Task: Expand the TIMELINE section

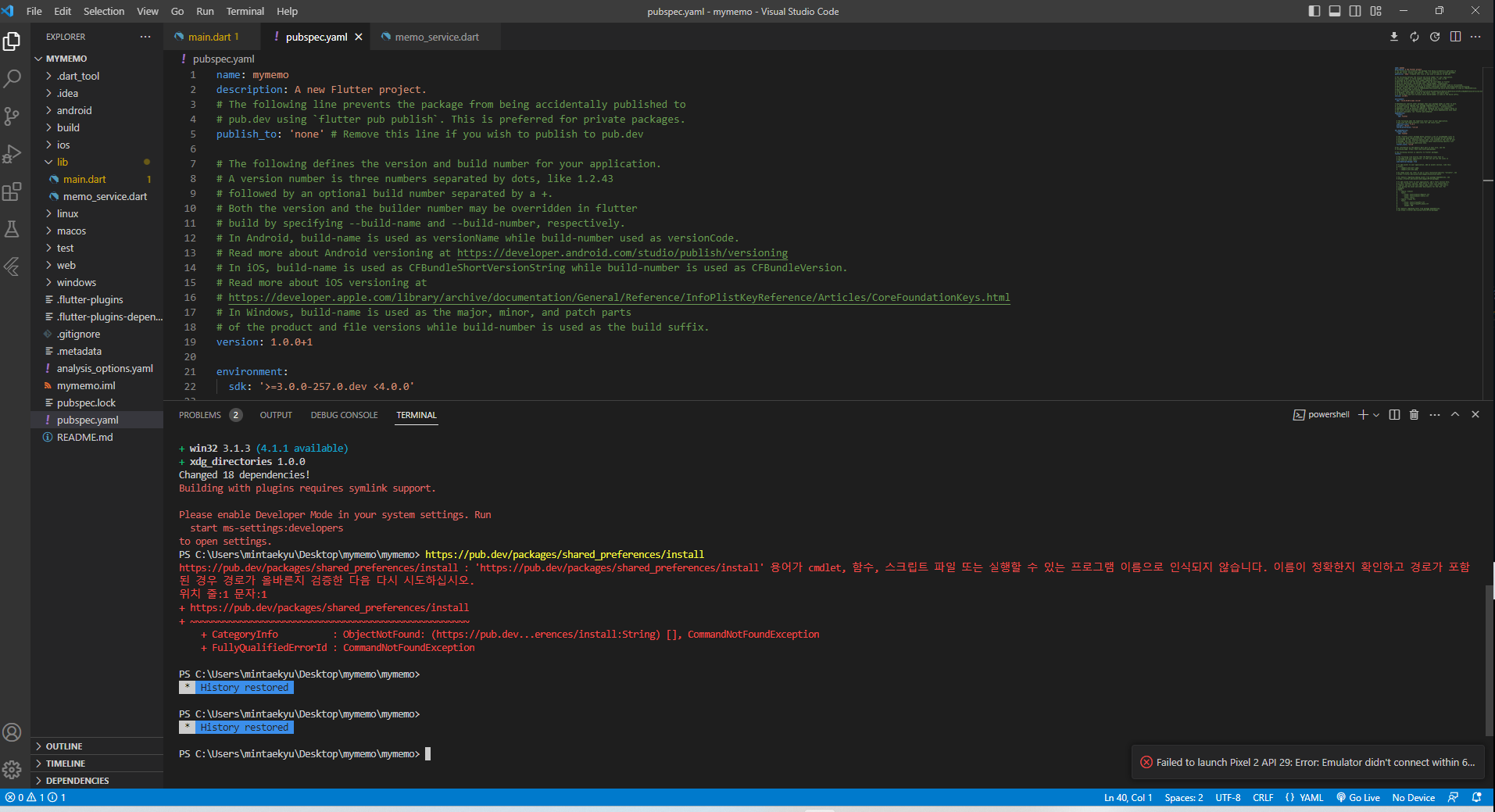Action: 97,764
